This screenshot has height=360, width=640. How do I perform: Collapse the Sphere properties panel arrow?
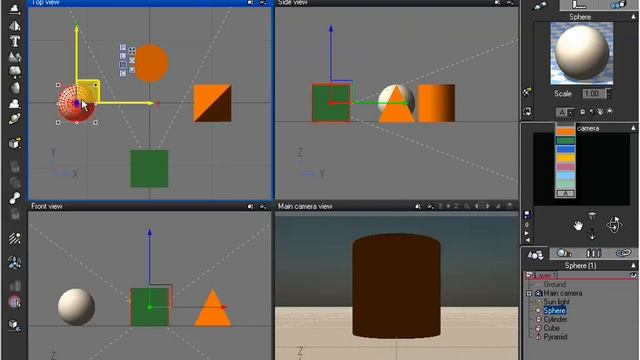[633, 17]
